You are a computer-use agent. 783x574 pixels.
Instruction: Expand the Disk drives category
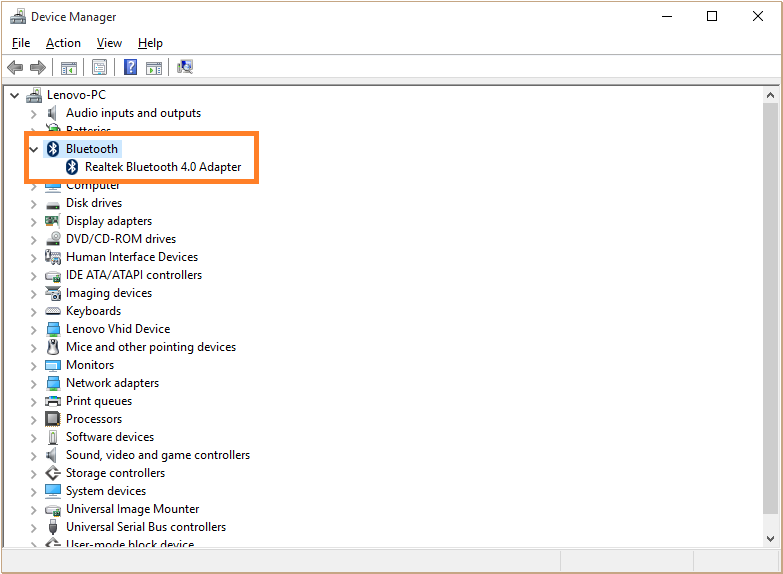coord(33,204)
